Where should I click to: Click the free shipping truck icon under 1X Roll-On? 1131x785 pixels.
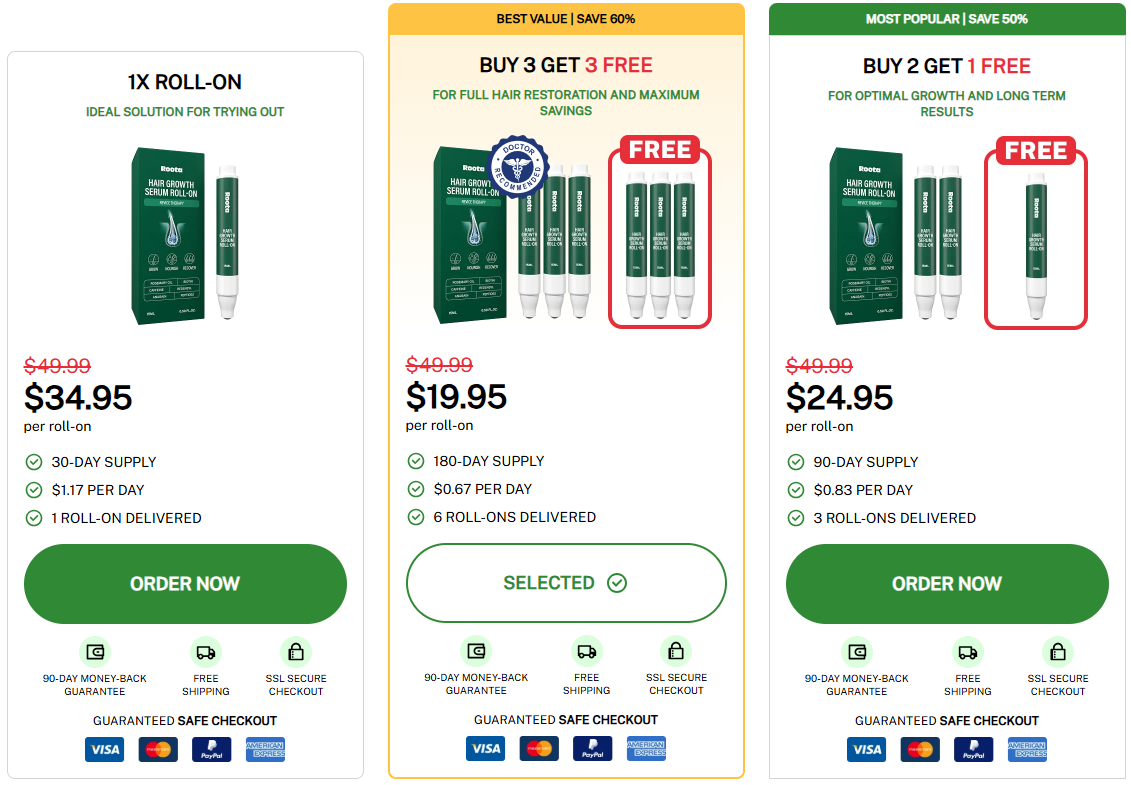206,653
